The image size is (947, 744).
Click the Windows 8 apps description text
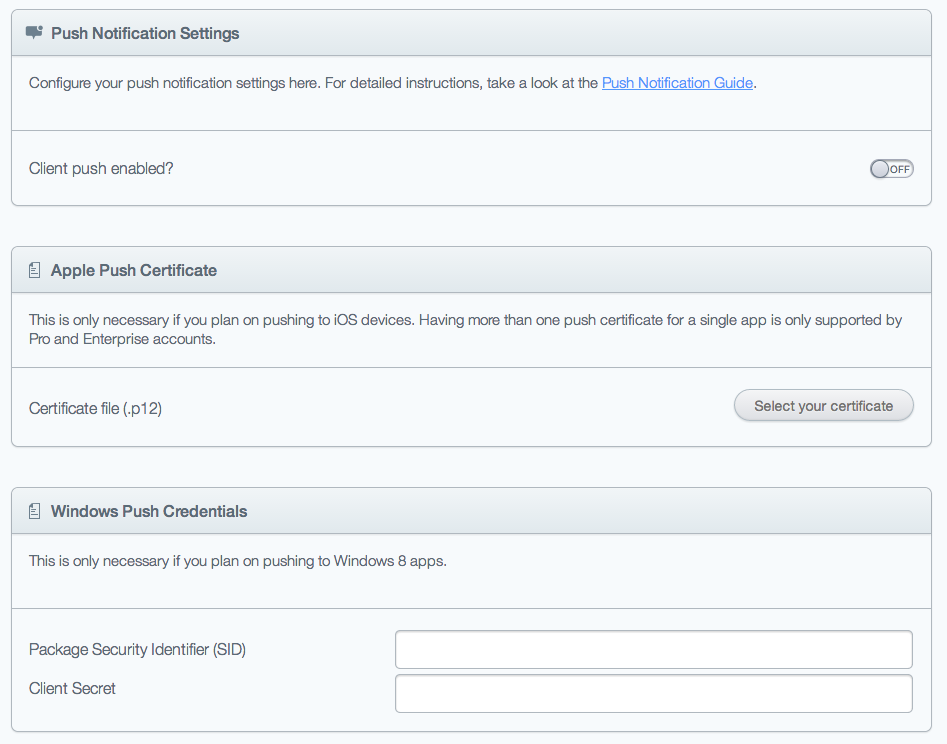(238, 561)
